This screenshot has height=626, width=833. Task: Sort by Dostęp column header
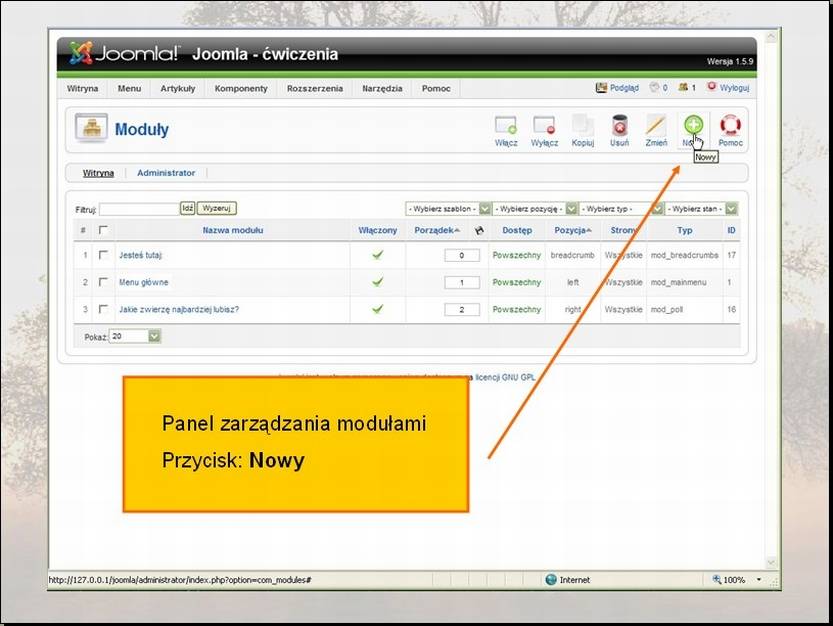pyautogui.click(x=517, y=230)
